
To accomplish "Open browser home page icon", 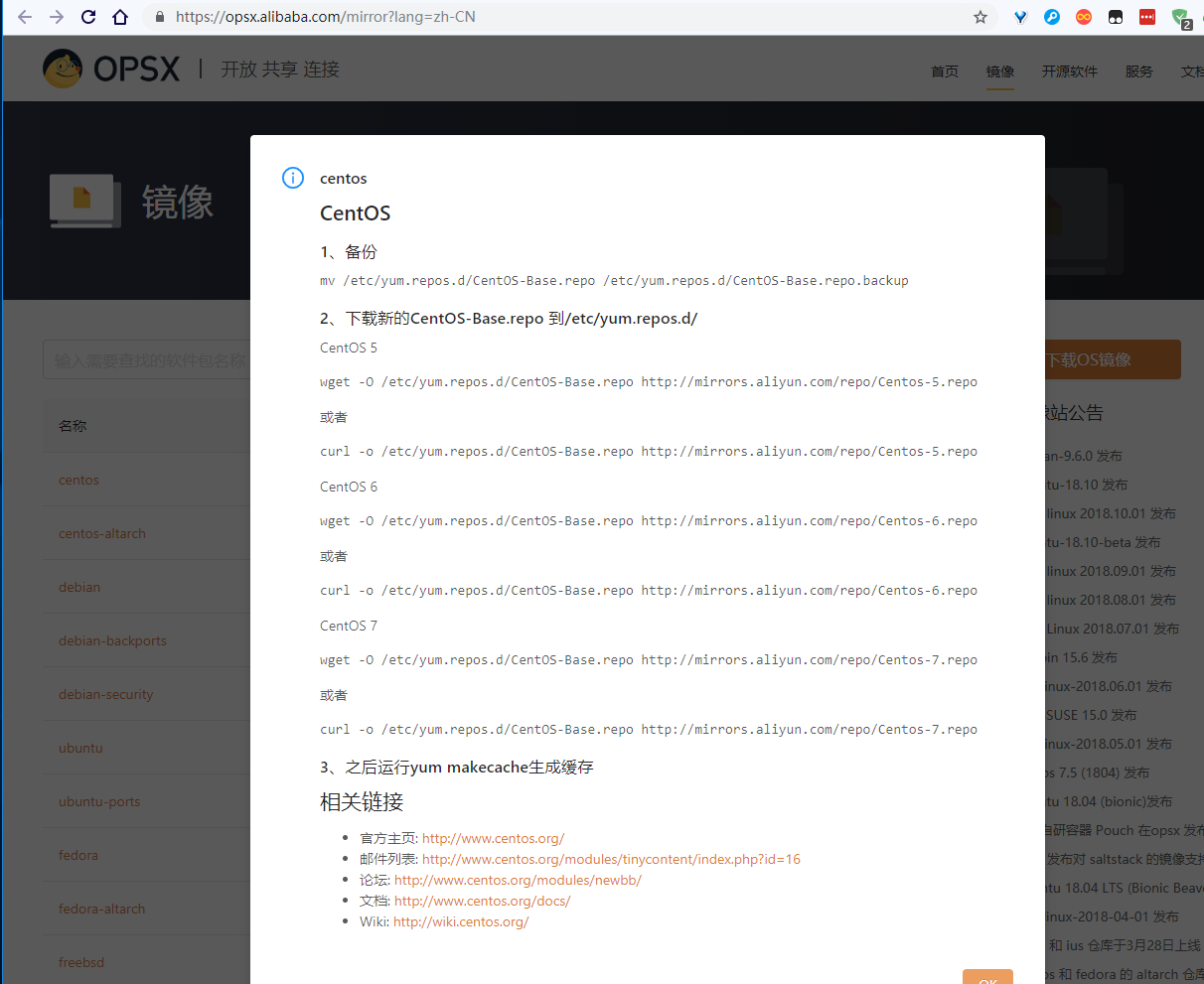I will point(120,17).
